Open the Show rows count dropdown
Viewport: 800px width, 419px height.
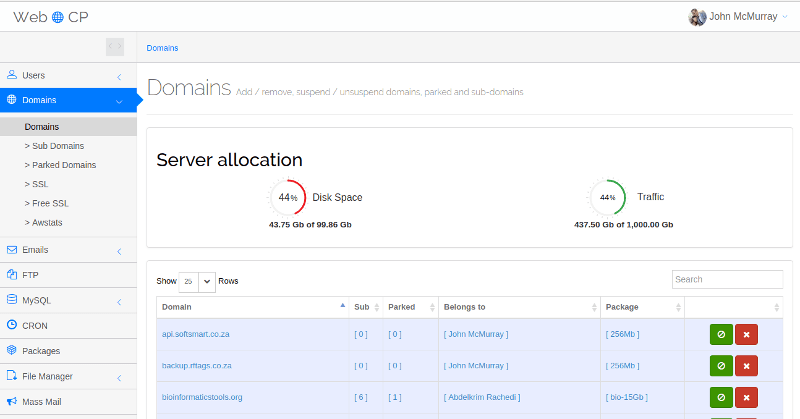click(x=197, y=282)
